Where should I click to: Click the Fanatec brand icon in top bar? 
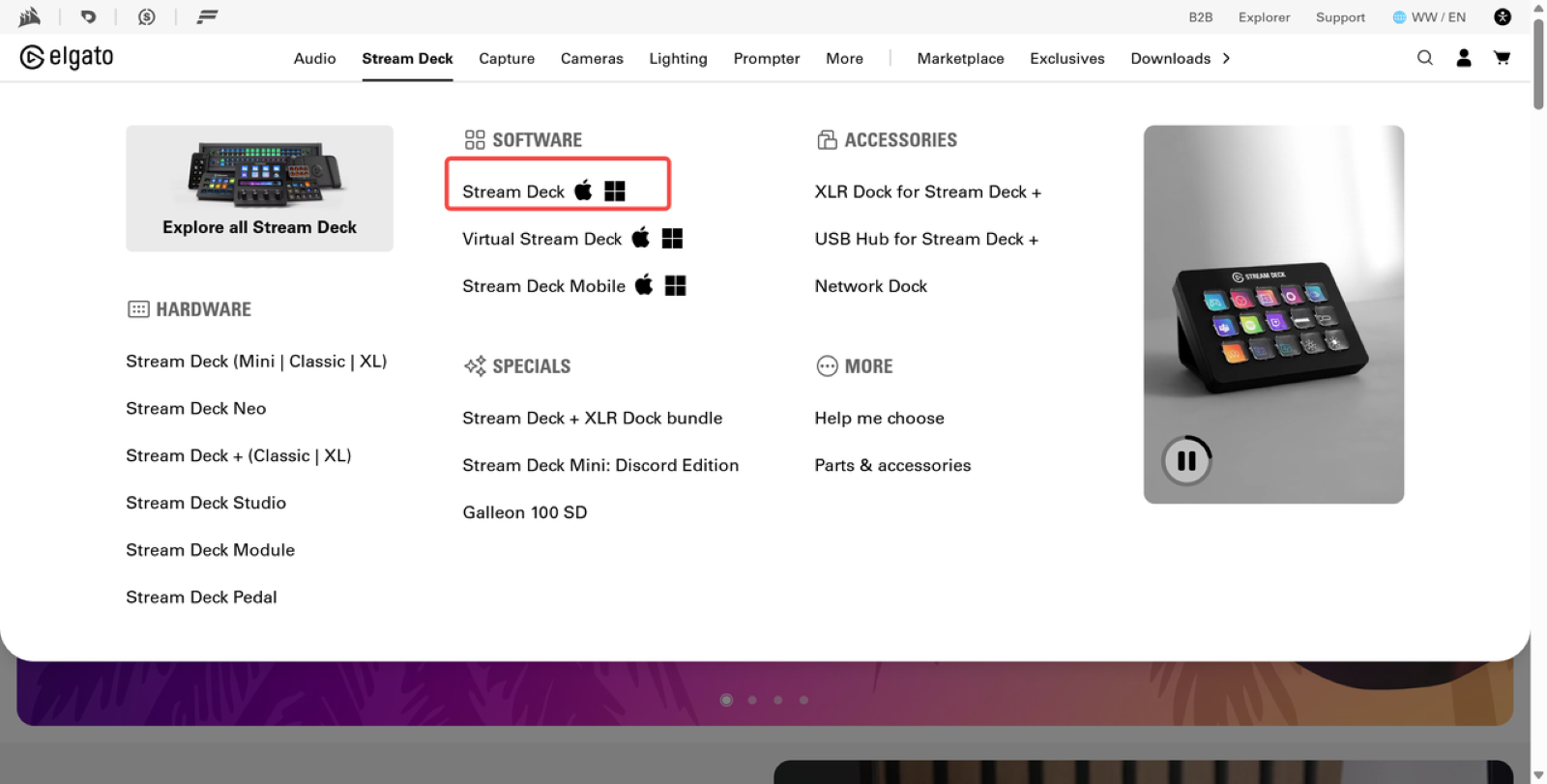click(207, 16)
